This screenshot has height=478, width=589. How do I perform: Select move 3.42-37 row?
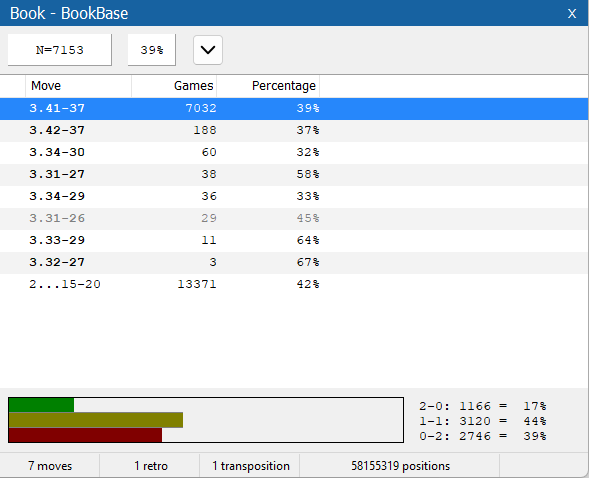pyautogui.click(x=294, y=131)
